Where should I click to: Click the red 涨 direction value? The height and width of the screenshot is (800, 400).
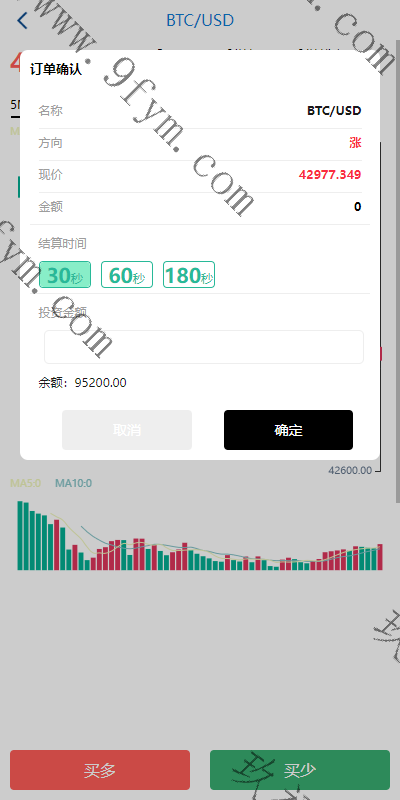click(x=355, y=143)
